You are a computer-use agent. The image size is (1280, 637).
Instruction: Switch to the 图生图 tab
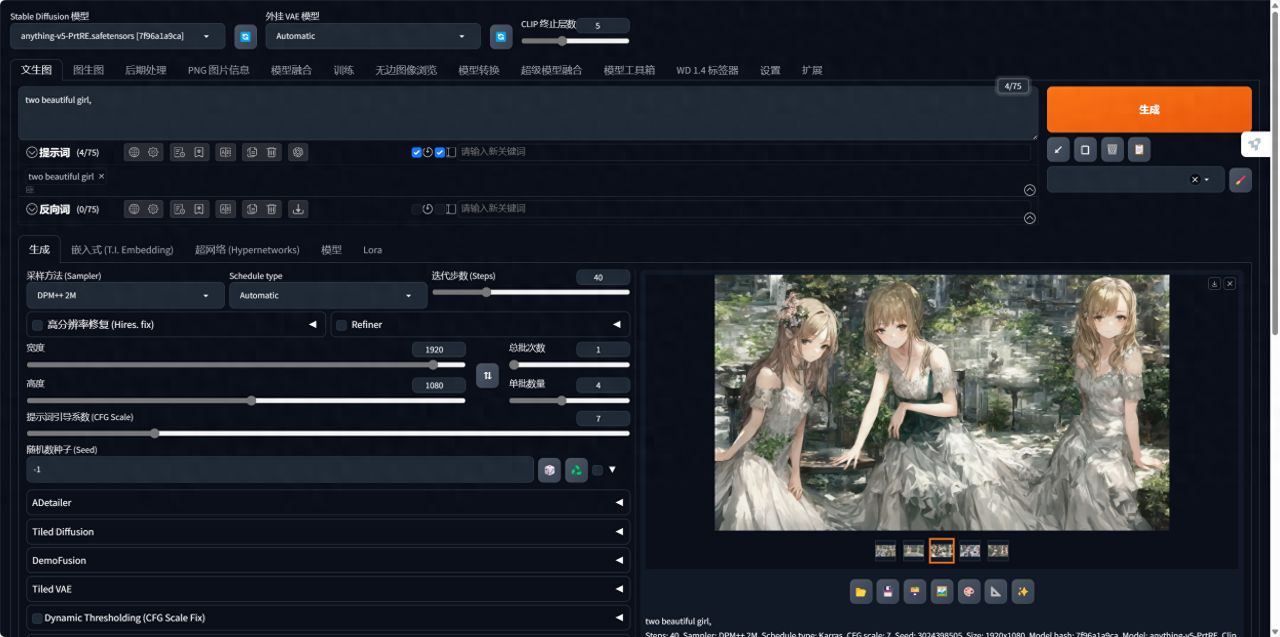click(x=89, y=70)
